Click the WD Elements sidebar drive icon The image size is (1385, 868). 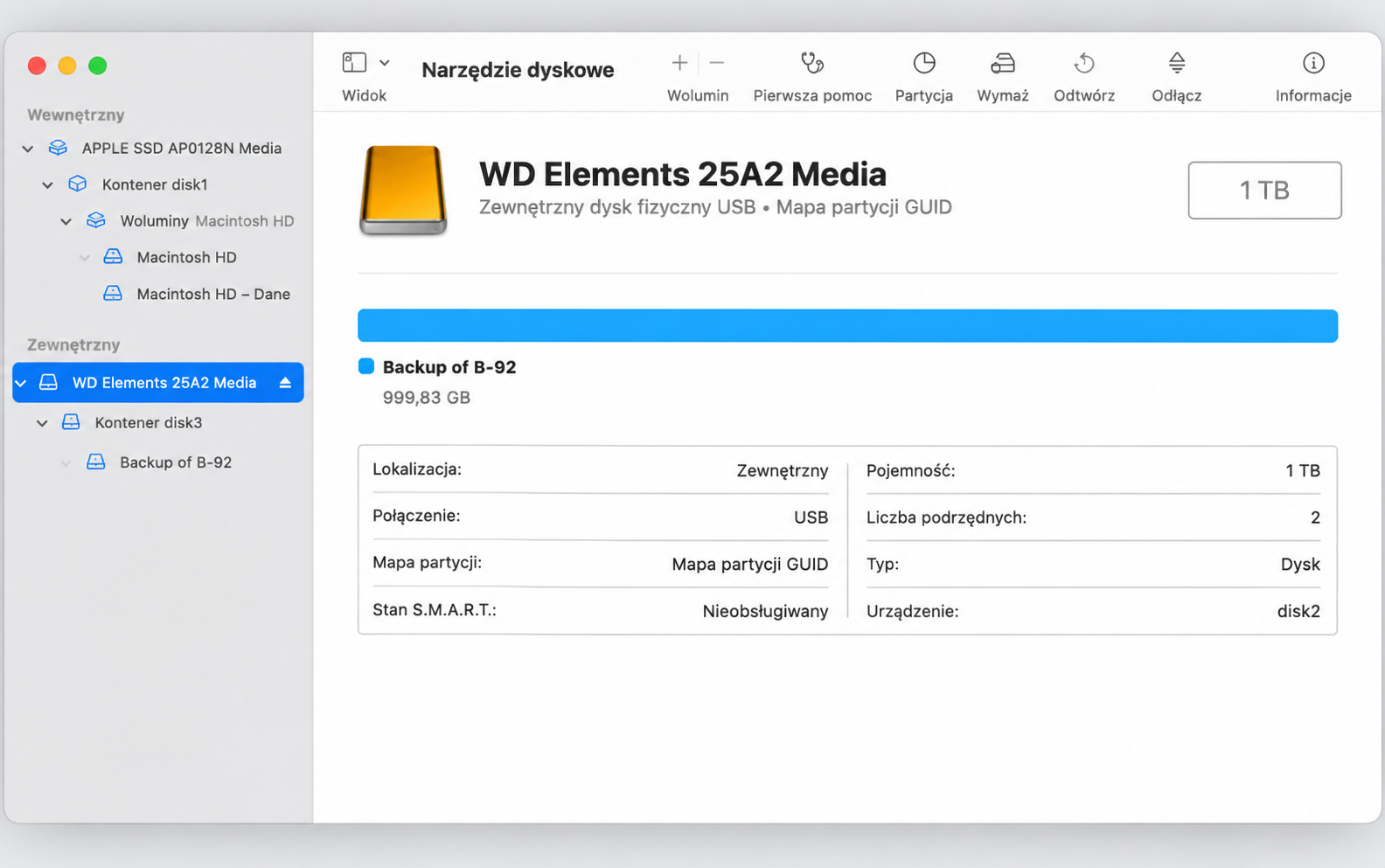(49, 383)
